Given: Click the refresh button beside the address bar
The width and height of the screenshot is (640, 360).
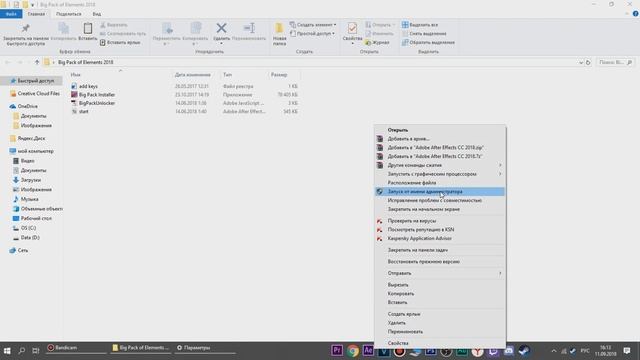Looking at the screenshot, I should click(x=588, y=62).
